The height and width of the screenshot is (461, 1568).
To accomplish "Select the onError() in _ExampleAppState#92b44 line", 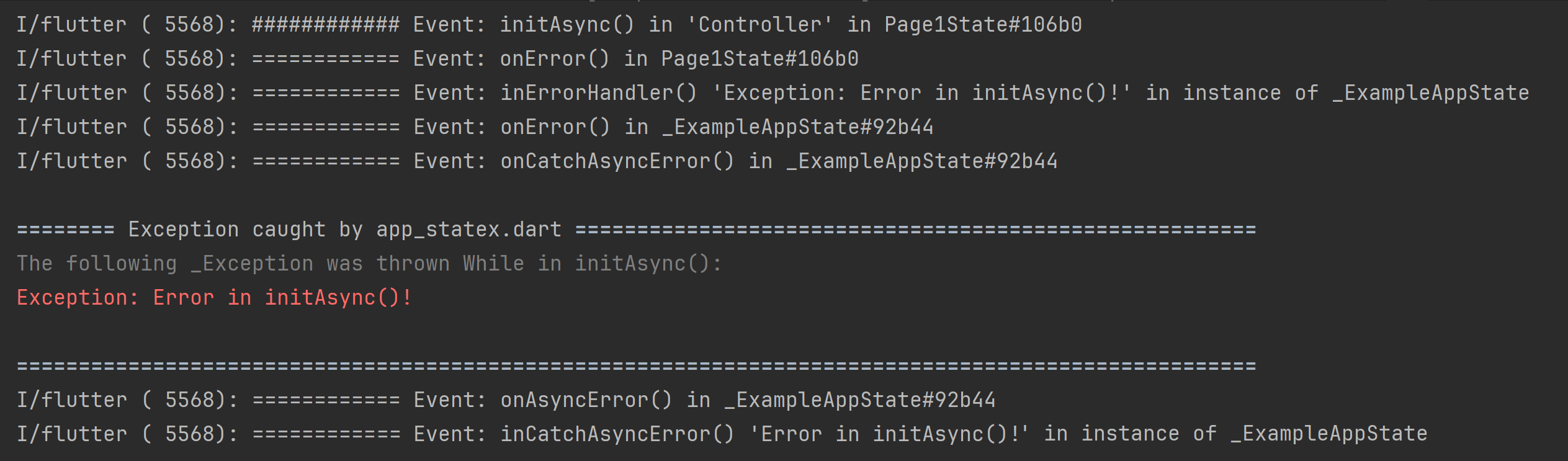I will (x=475, y=127).
